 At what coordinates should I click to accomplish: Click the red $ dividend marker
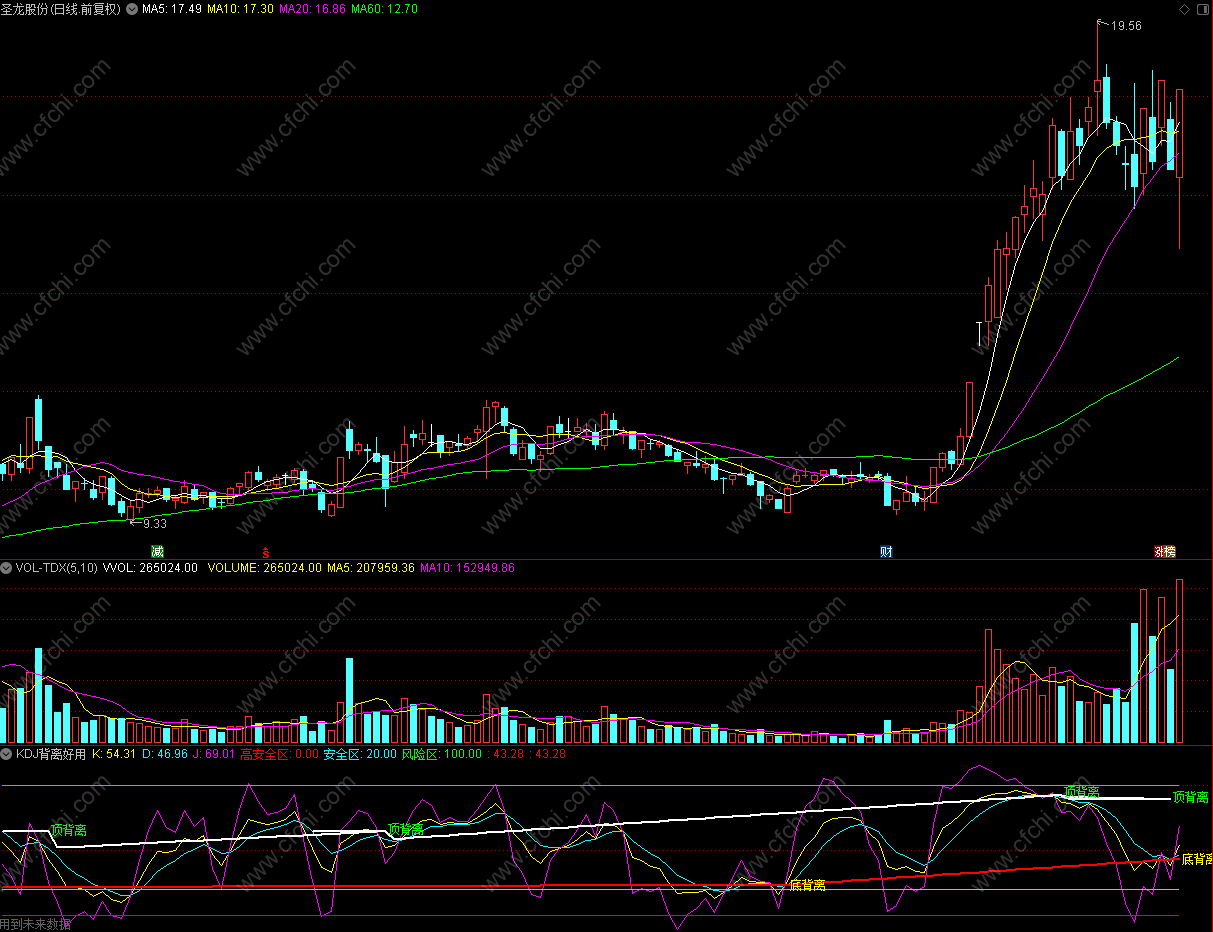[x=266, y=552]
